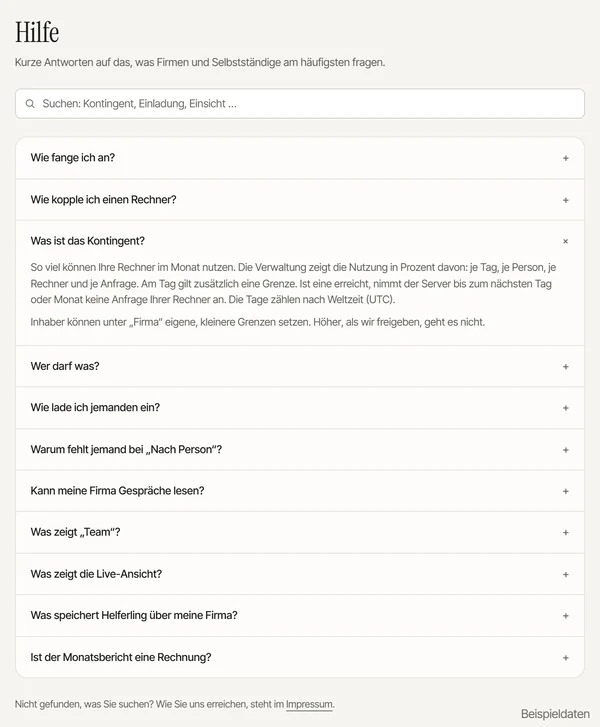Image resolution: width=600 pixels, height=727 pixels.
Task: Click the plus icon beside "Wer darf was?"
Action: click(x=566, y=367)
